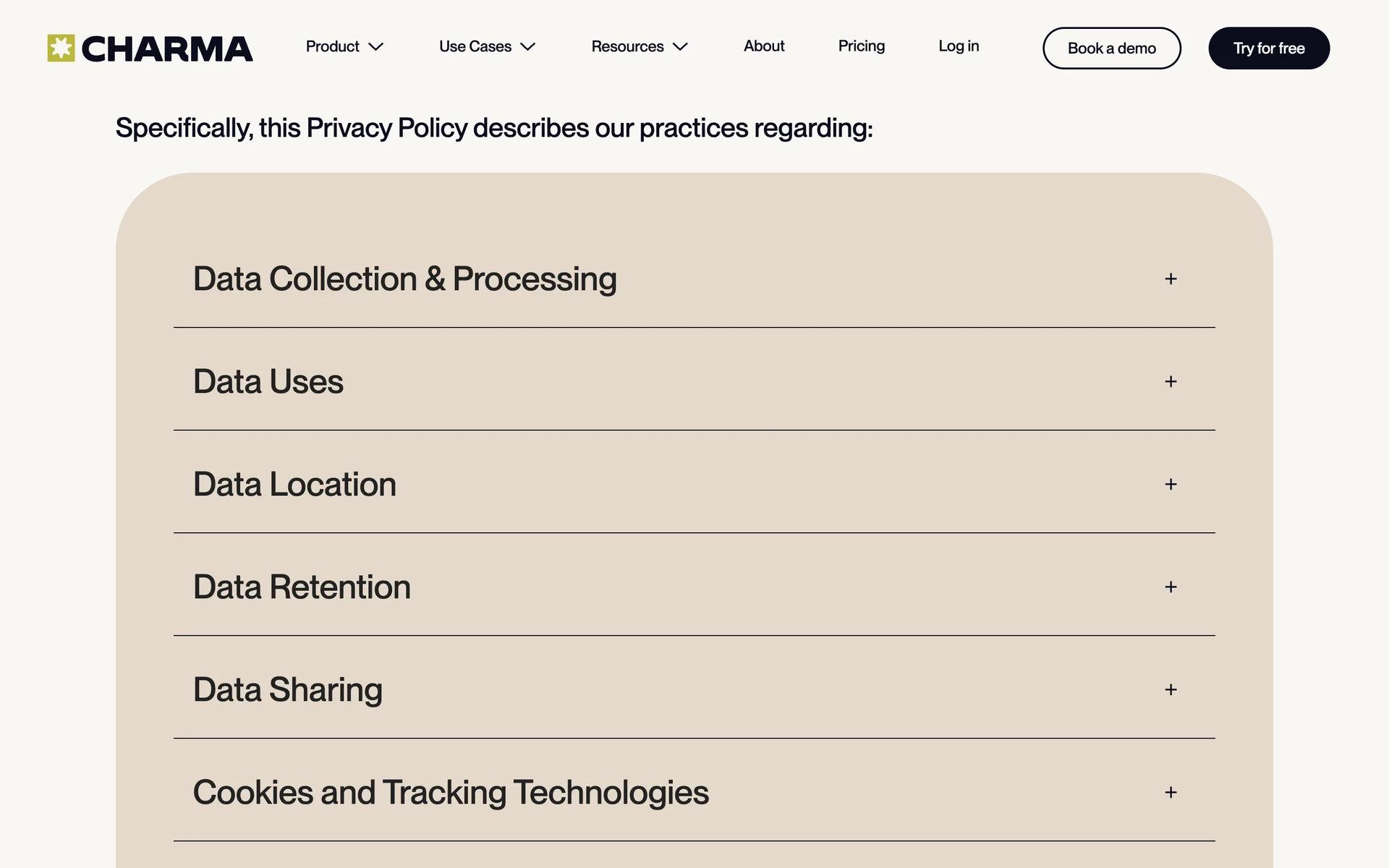This screenshot has width=1389, height=868.
Task: Click the CHARMA wordmark to go home
Action: pos(167,49)
